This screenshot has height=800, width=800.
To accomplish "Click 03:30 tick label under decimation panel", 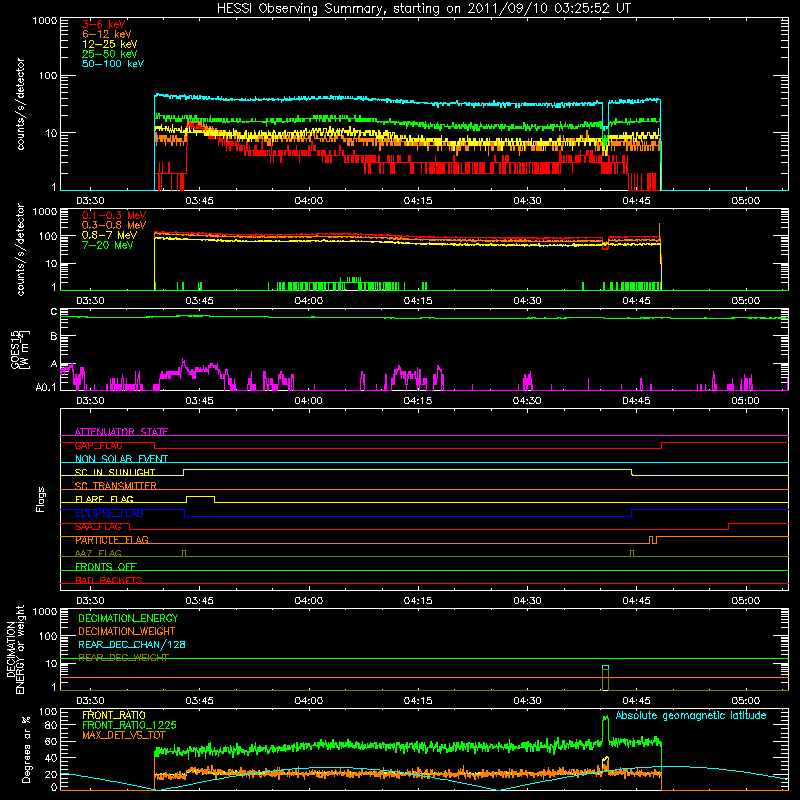I will (90, 701).
